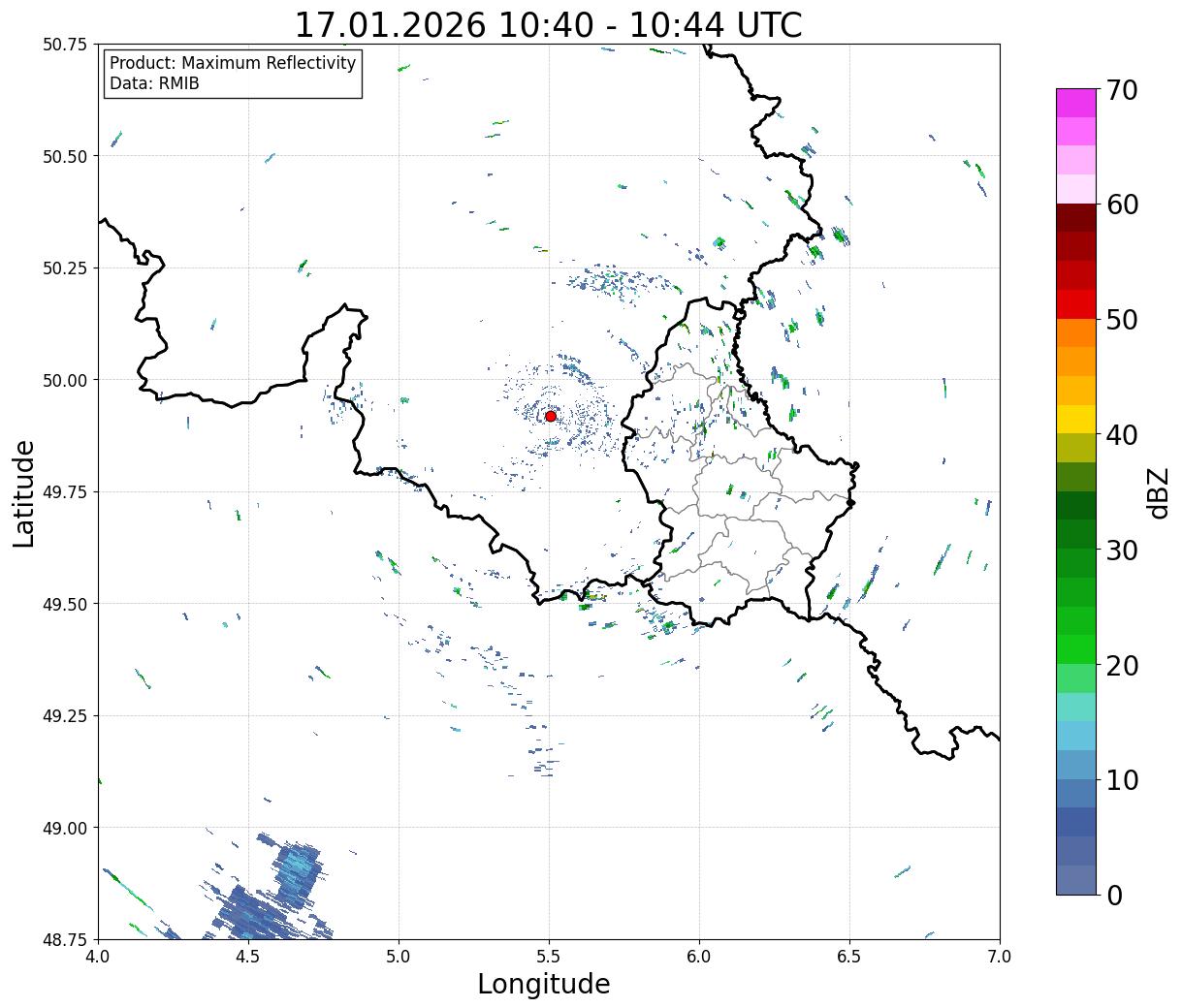Click the bright red colorbar swatch at 50 dBZ
The height and width of the screenshot is (1008, 1182).
click(x=1076, y=304)
